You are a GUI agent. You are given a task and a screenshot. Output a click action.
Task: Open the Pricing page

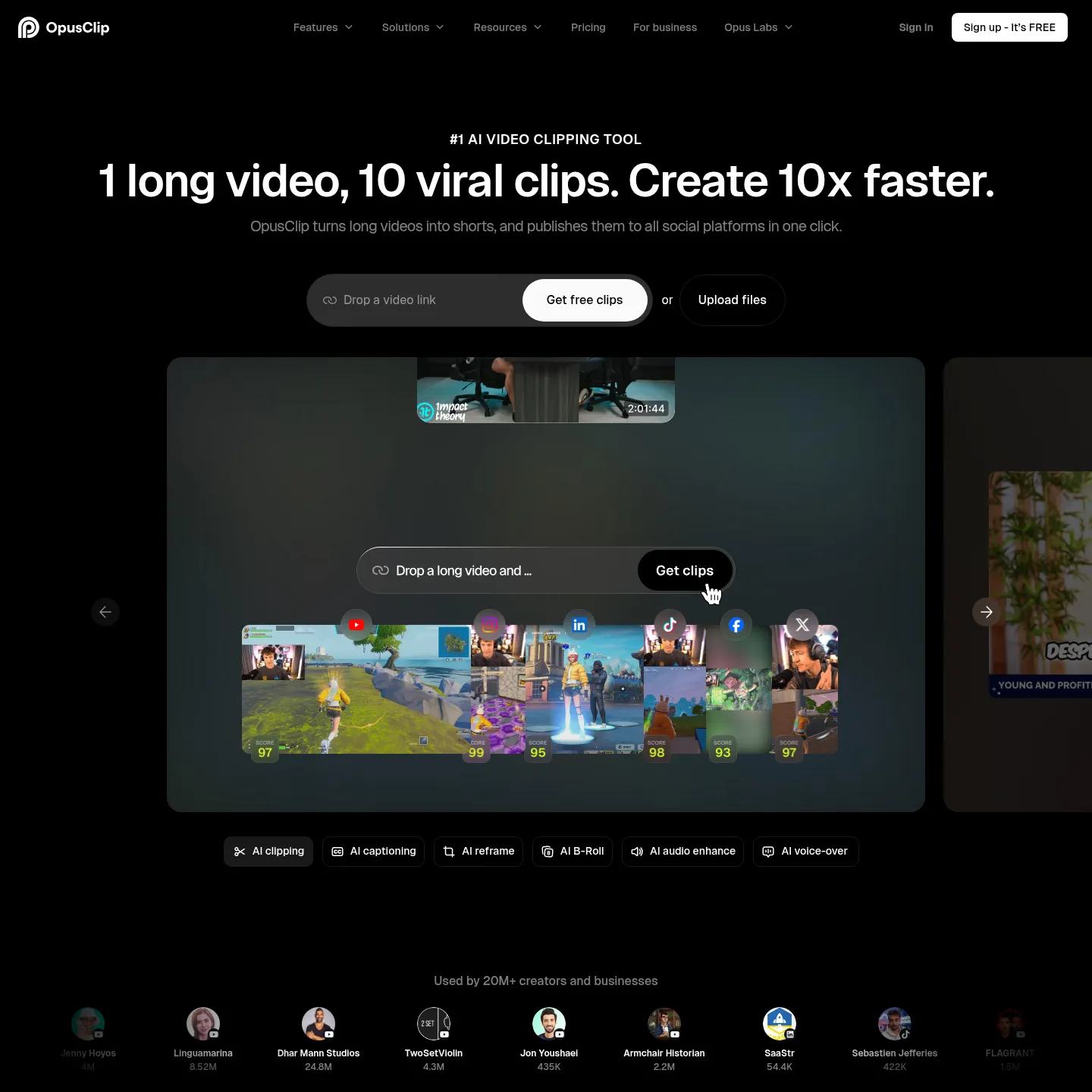click(x=588, y=27)
